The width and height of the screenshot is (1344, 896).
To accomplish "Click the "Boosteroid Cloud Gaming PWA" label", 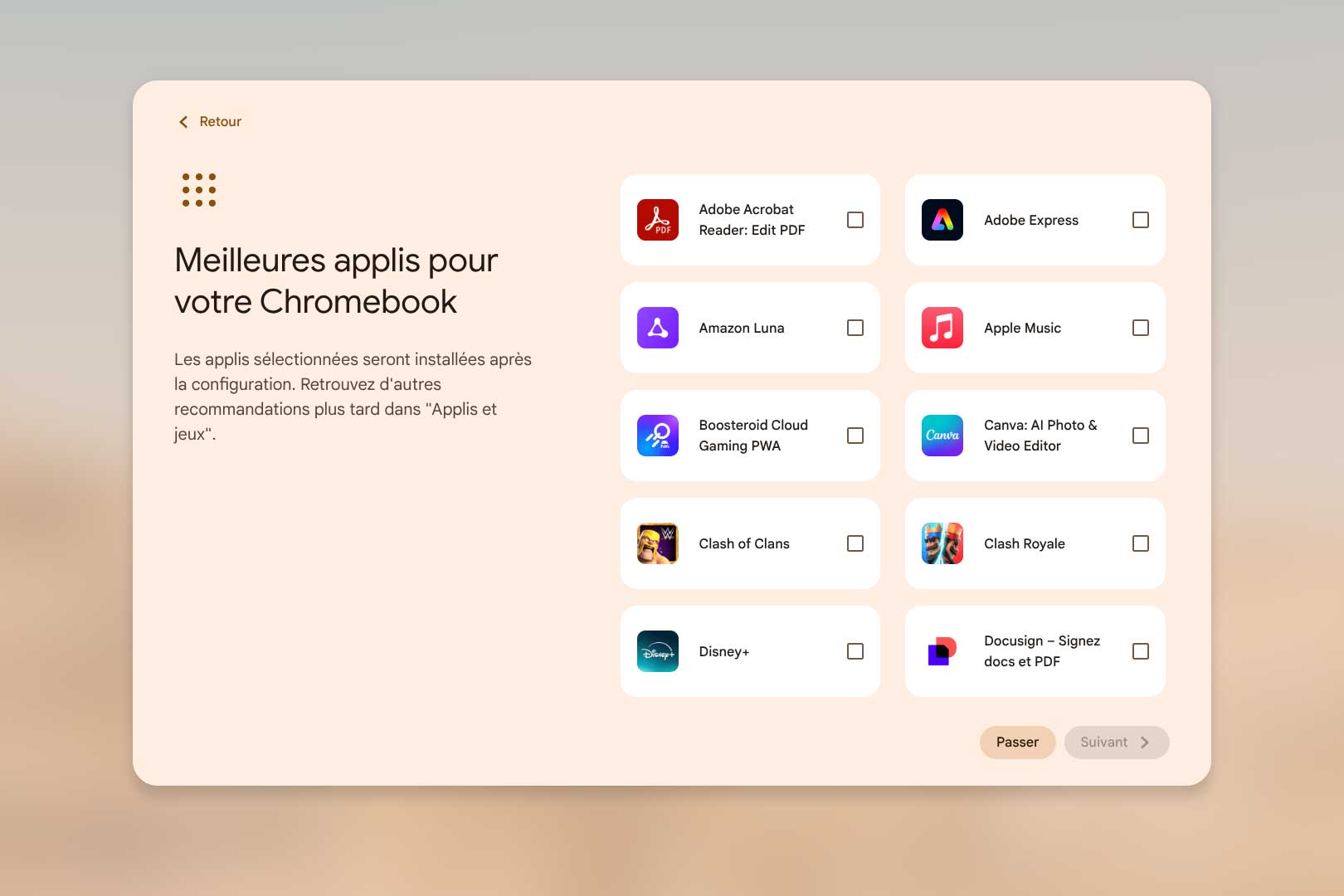I will point(753,436).
